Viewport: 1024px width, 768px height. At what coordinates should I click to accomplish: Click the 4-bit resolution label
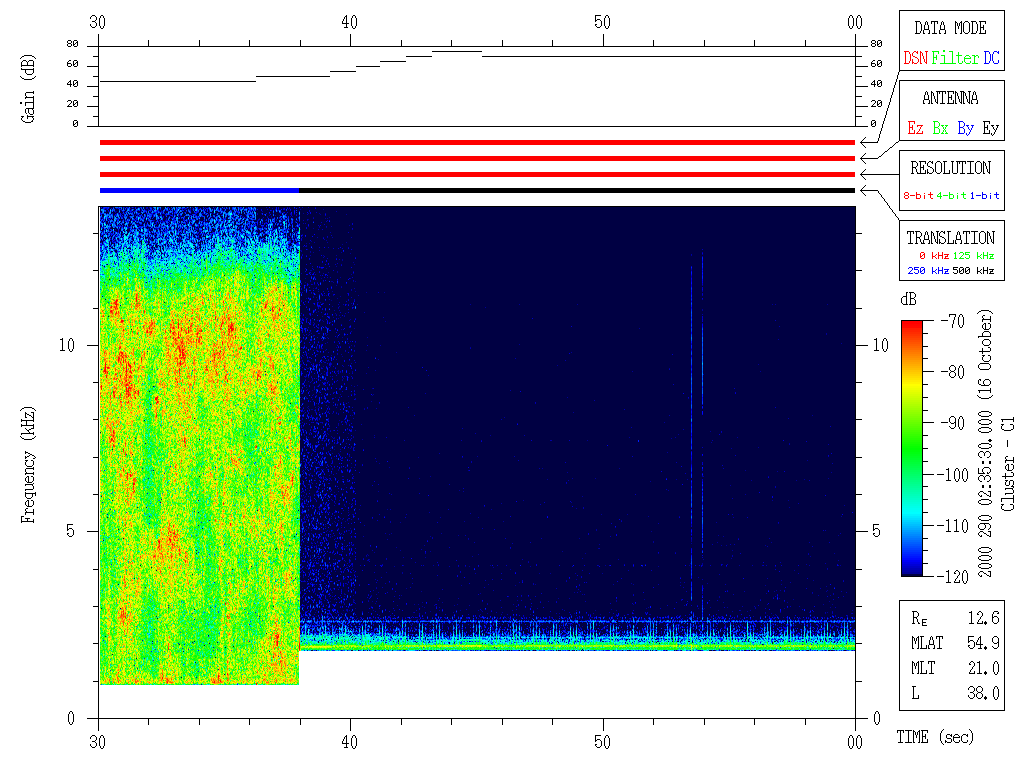click(952, 196)
